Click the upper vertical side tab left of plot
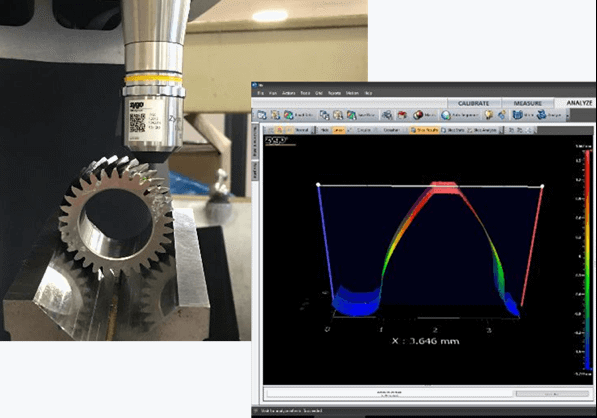597x418 pixels. tap(255, 141)
